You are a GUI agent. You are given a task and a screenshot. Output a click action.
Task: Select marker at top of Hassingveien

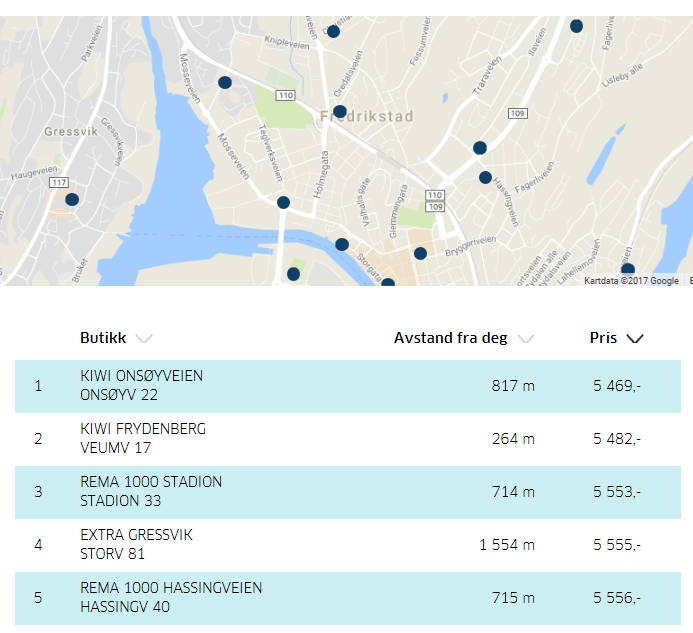click(x=485, y=178)
